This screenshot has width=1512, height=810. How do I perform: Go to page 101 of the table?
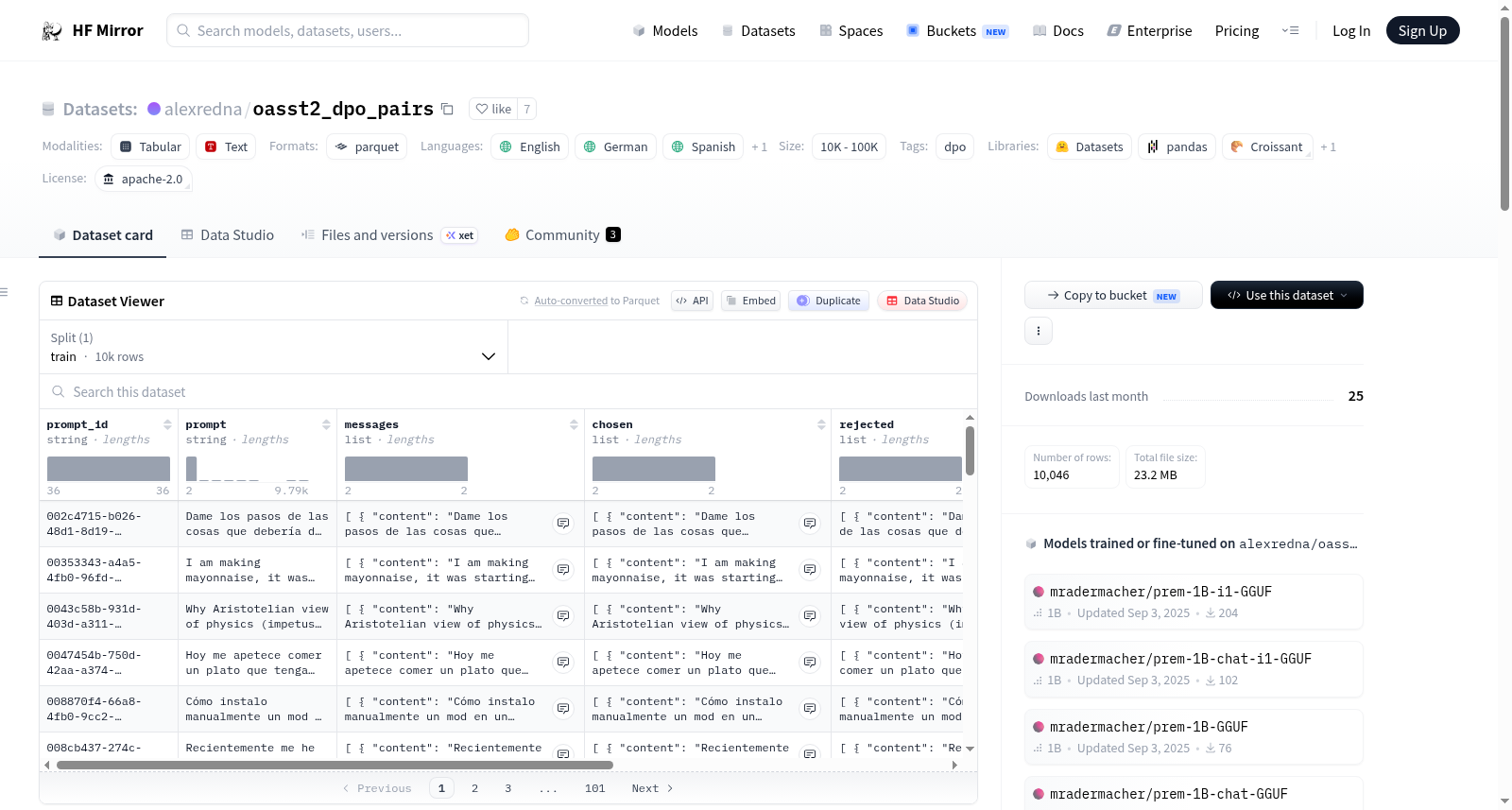pyautogui.click(x=594, y=788)
